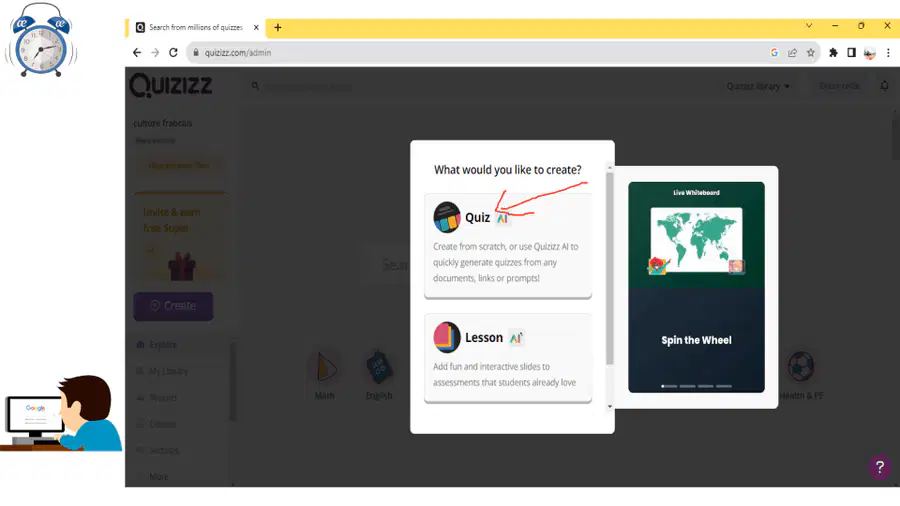This screenshot has width=900, height=506.
Task: Click the notification bell icon
Action: point(885,85)
